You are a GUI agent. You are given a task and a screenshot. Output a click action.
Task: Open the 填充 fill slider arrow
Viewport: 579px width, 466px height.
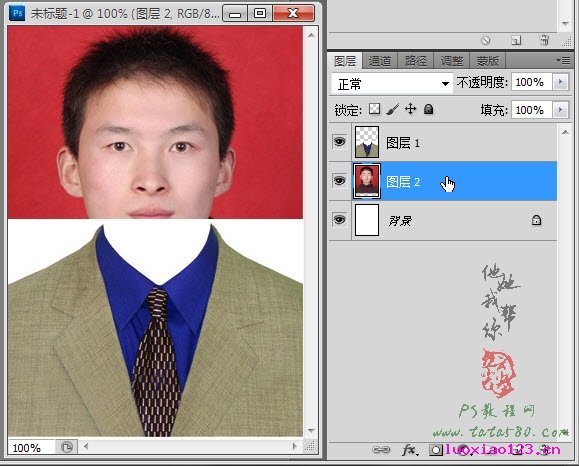tap(561, 110)
